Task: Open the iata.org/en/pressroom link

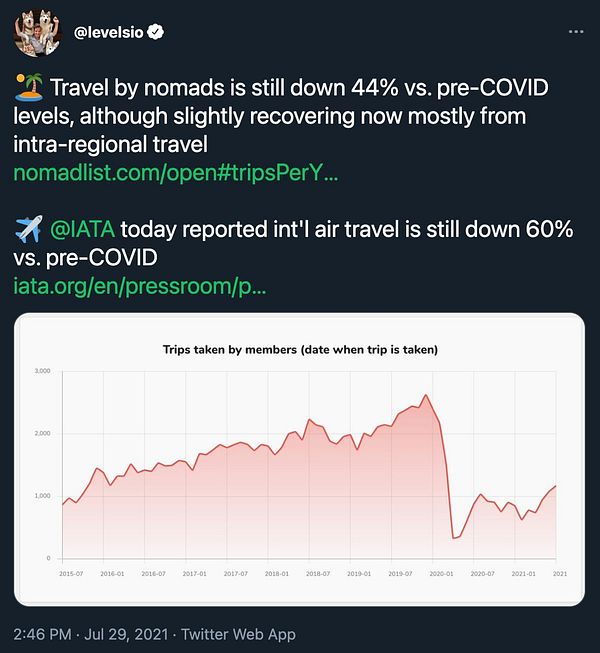Action: pyautogui.click(x=139, y=286)
